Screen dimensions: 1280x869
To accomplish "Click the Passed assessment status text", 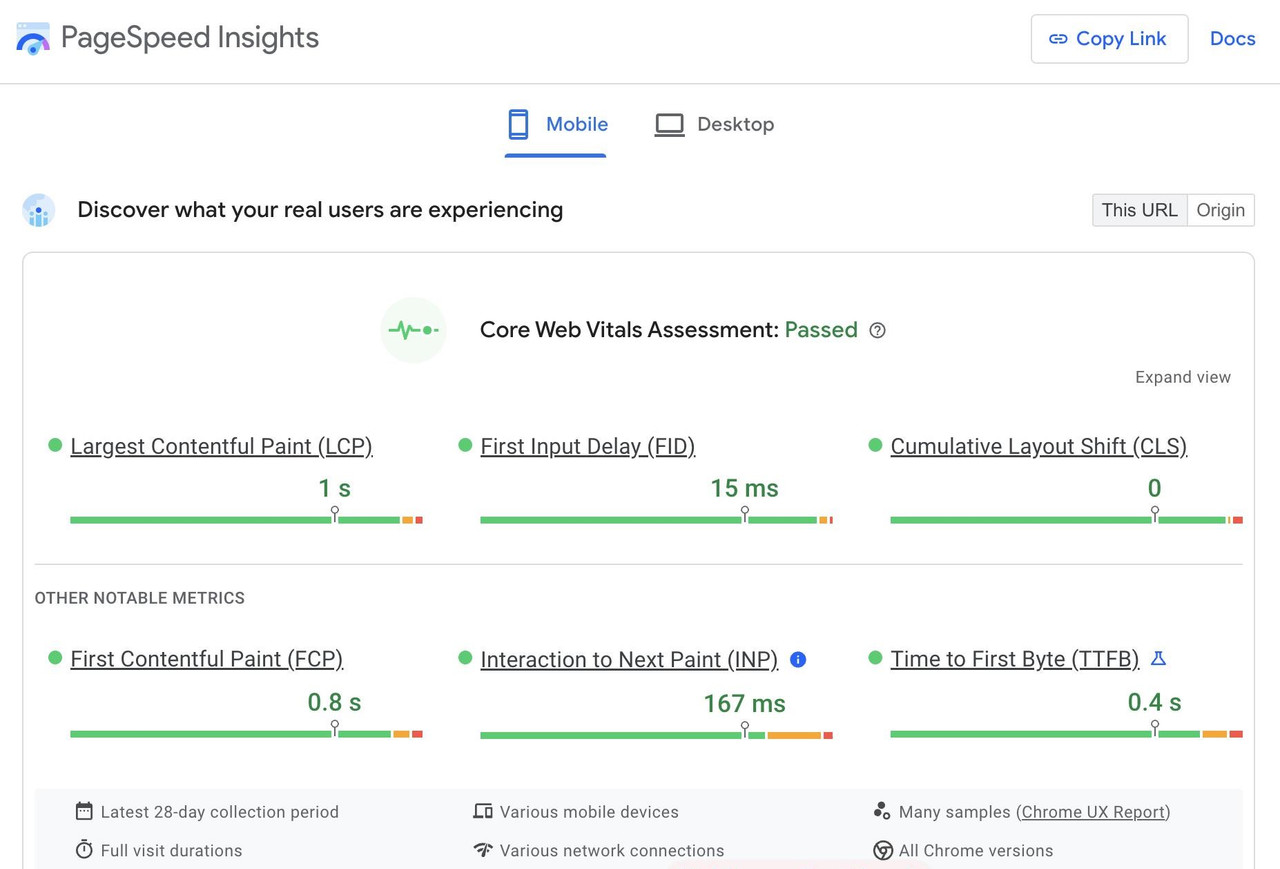I will pyautogui.click(x=821, y=330).
